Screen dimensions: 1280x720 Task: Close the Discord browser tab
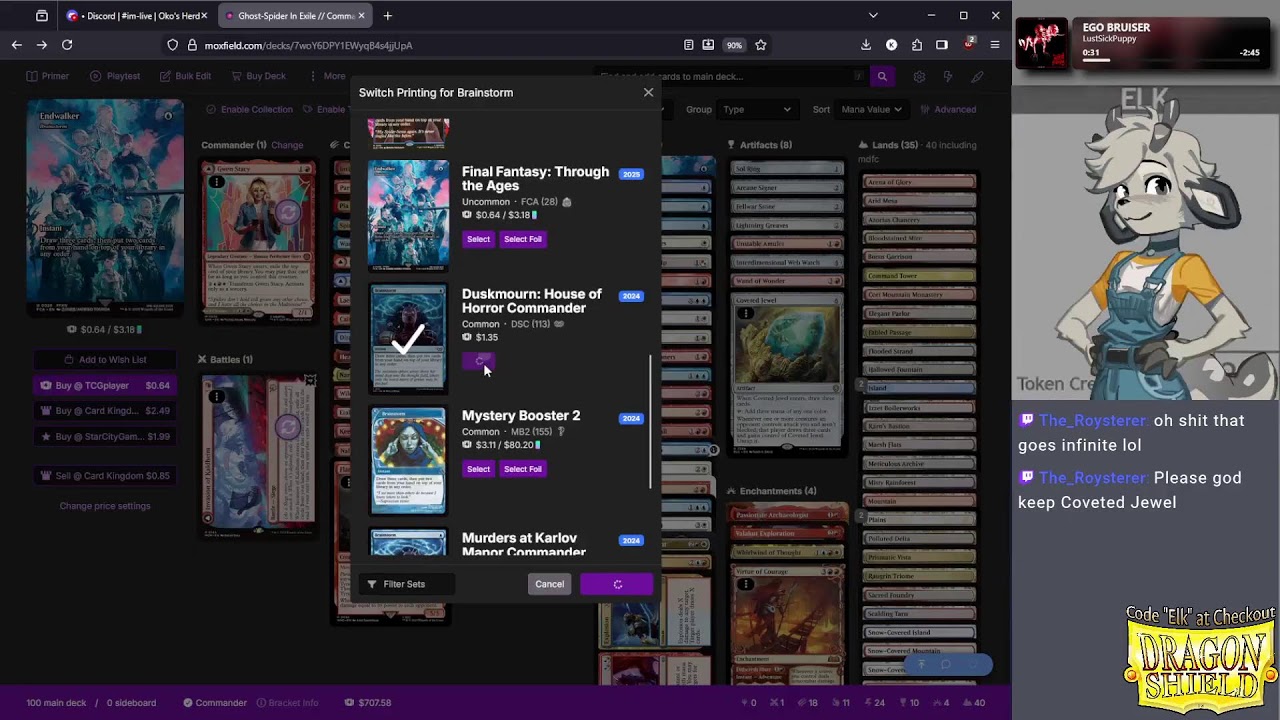(204, 16)
